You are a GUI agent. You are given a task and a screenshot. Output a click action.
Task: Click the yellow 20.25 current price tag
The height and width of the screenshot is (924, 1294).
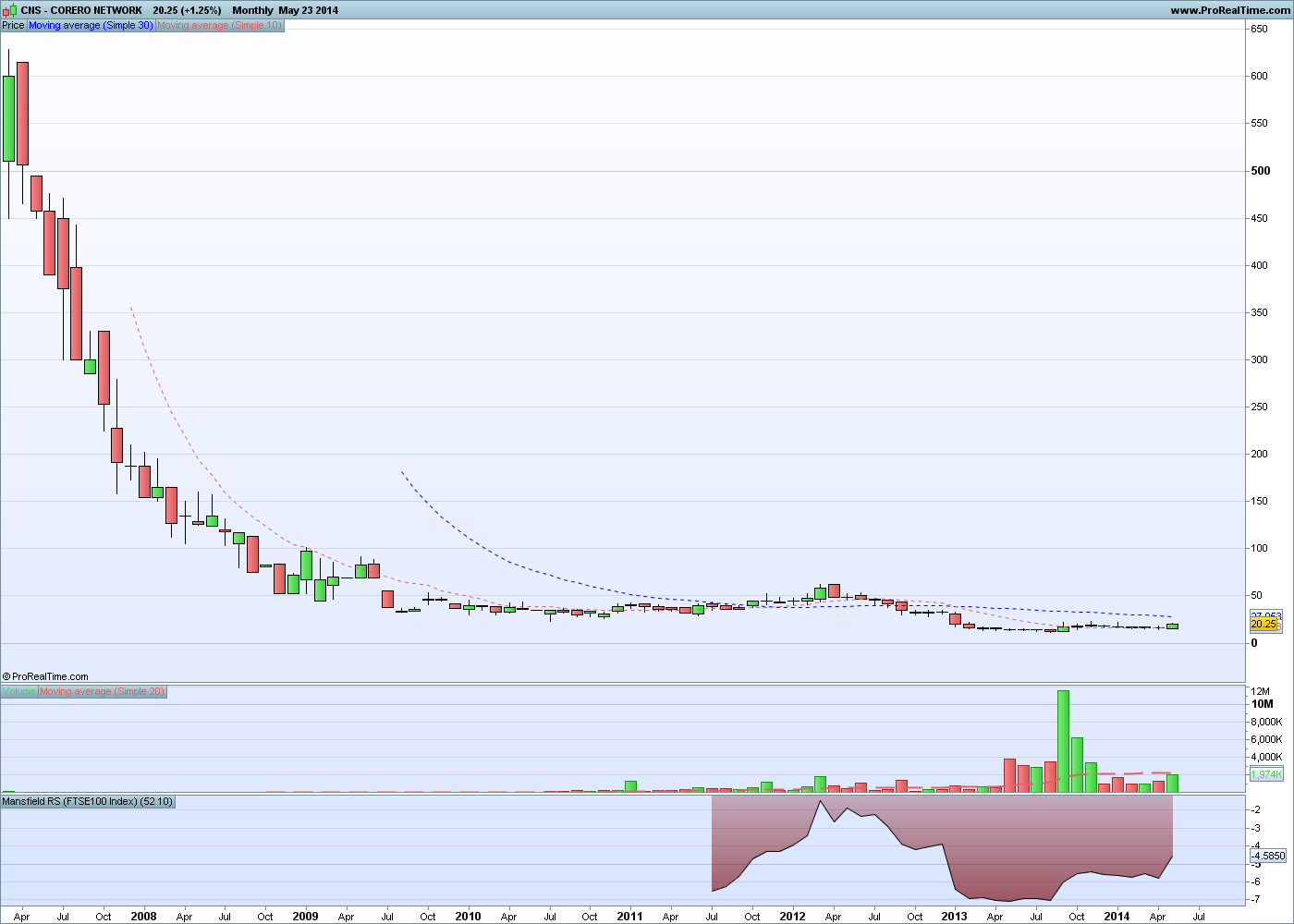1264,624
